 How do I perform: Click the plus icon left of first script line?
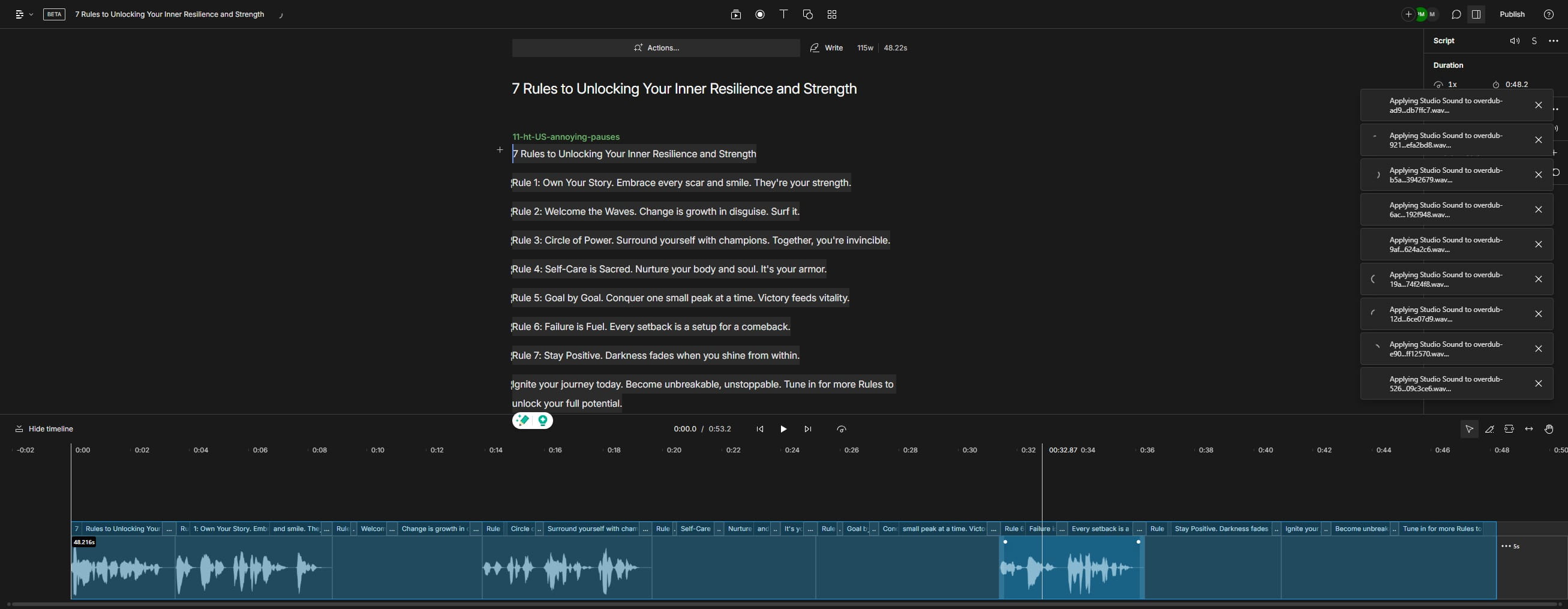(500, 150)
